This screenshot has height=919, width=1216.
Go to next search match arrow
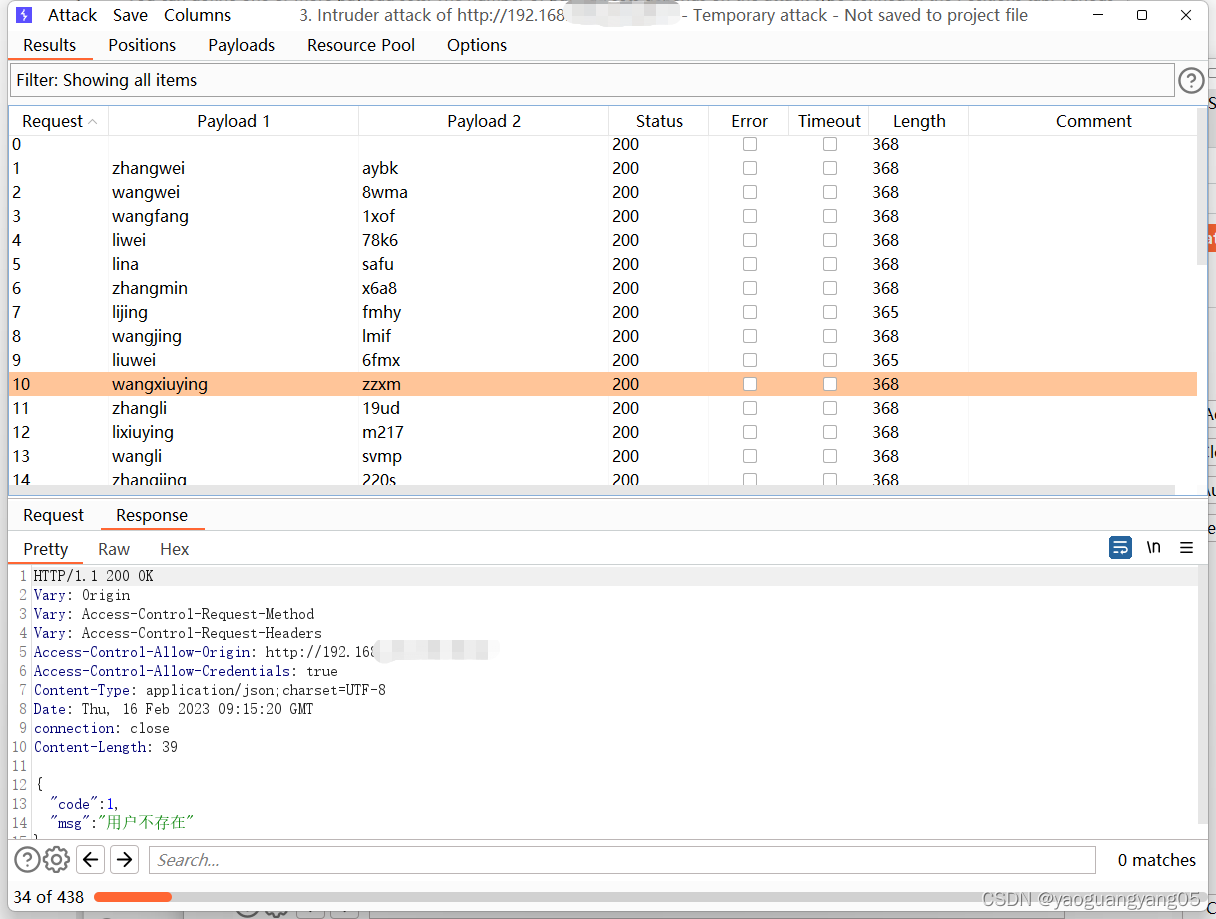coord(124,859)
